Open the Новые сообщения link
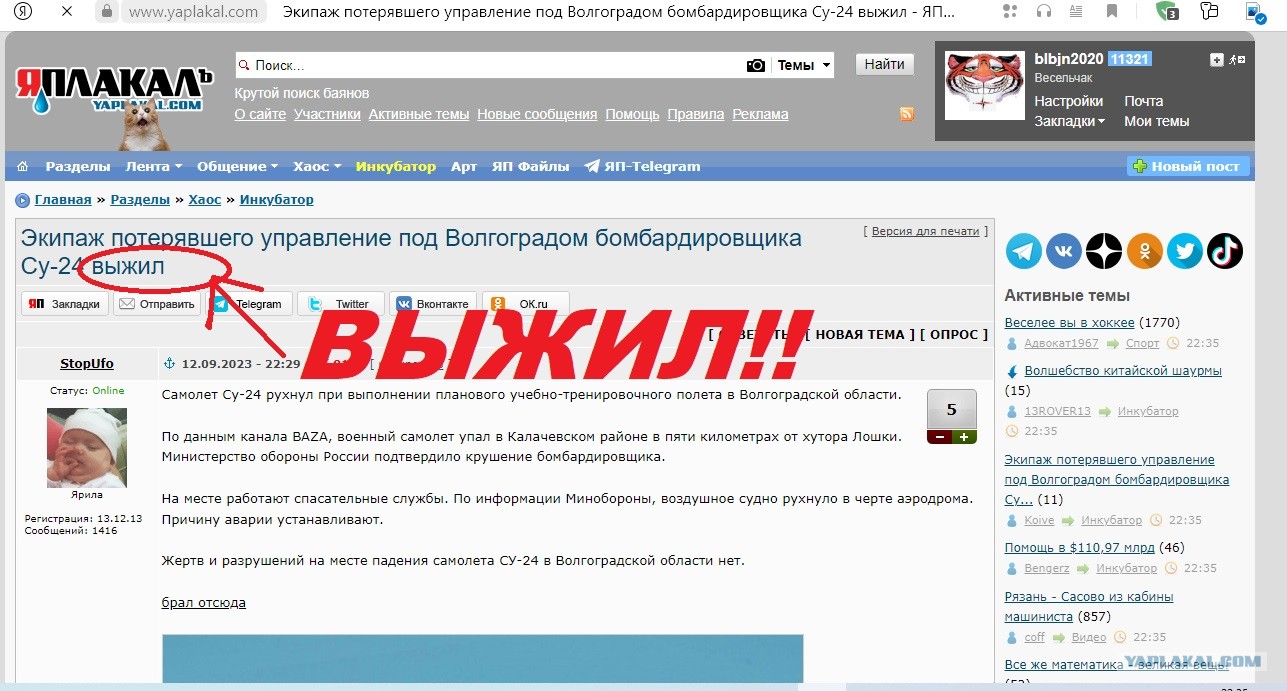 click(537, 114)
